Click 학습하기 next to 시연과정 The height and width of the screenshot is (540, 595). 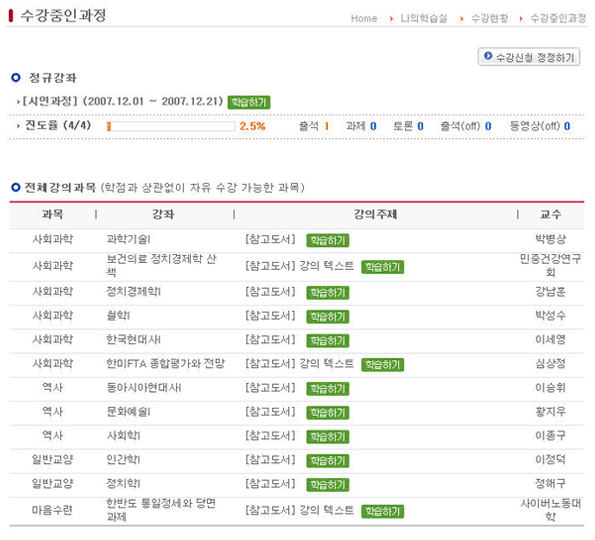coord(249,102)
